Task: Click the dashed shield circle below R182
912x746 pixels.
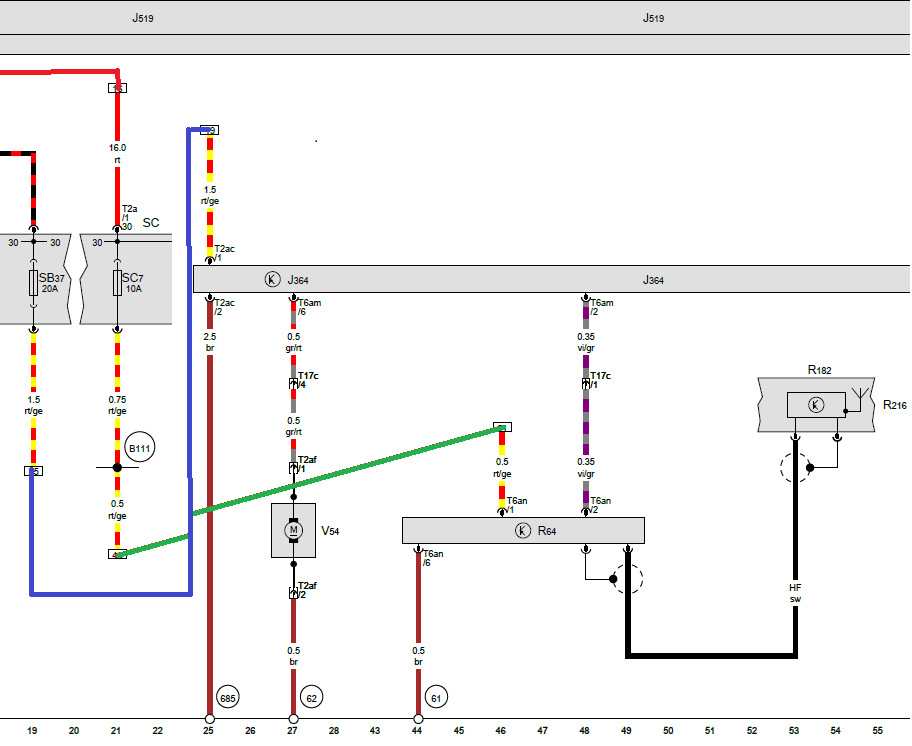Action: pos(795,467)
